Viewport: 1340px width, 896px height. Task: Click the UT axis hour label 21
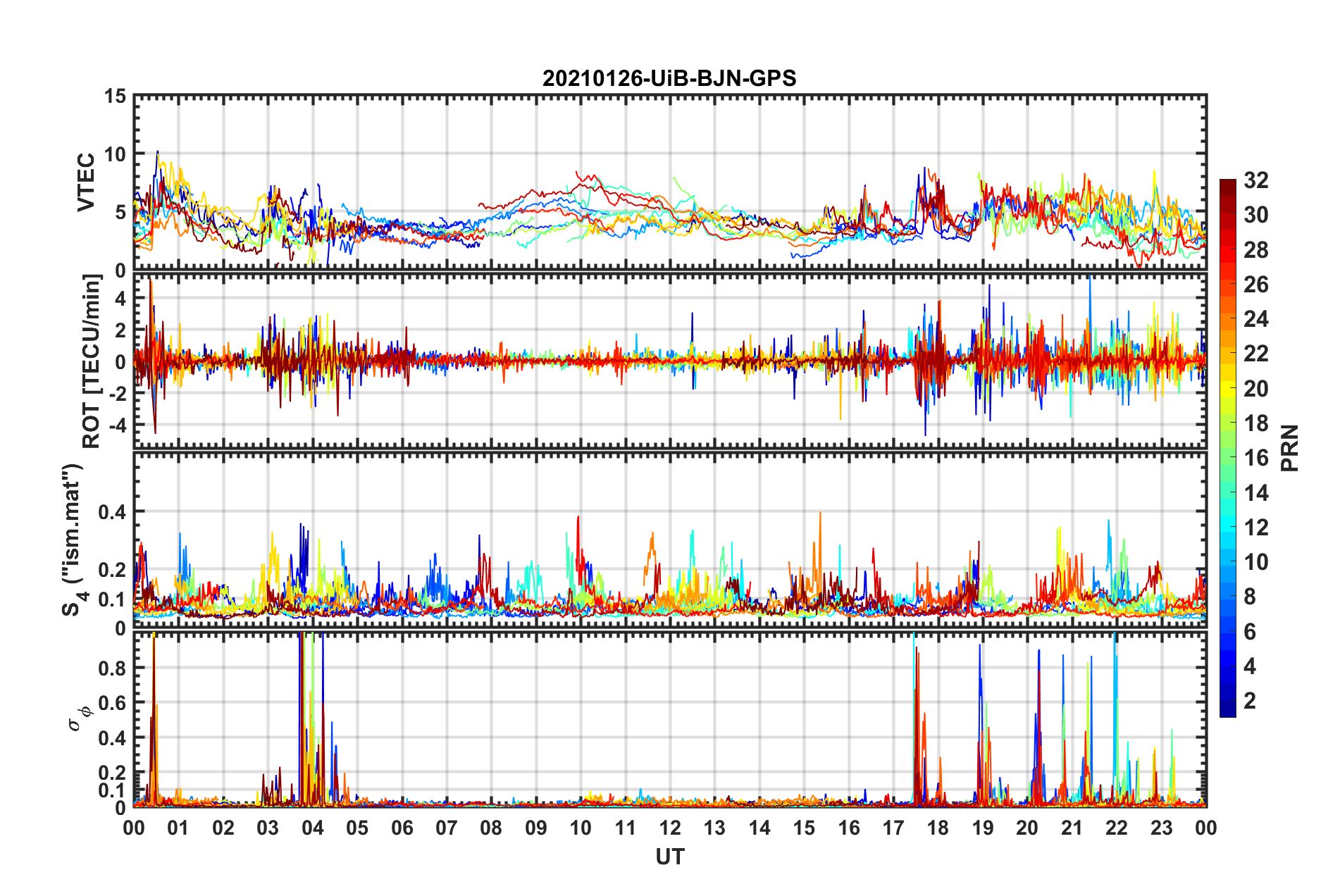coord(1072,828)
